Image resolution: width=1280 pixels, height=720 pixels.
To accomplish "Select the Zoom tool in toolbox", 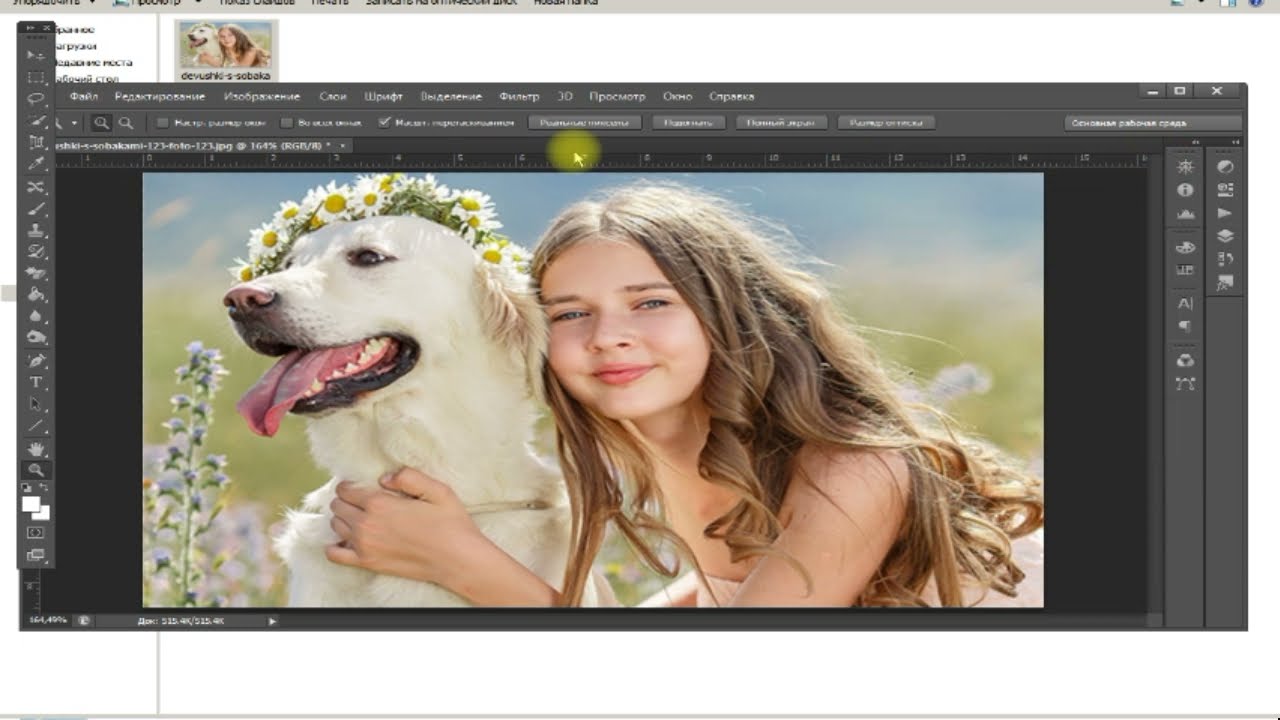I will click(36, 469).
